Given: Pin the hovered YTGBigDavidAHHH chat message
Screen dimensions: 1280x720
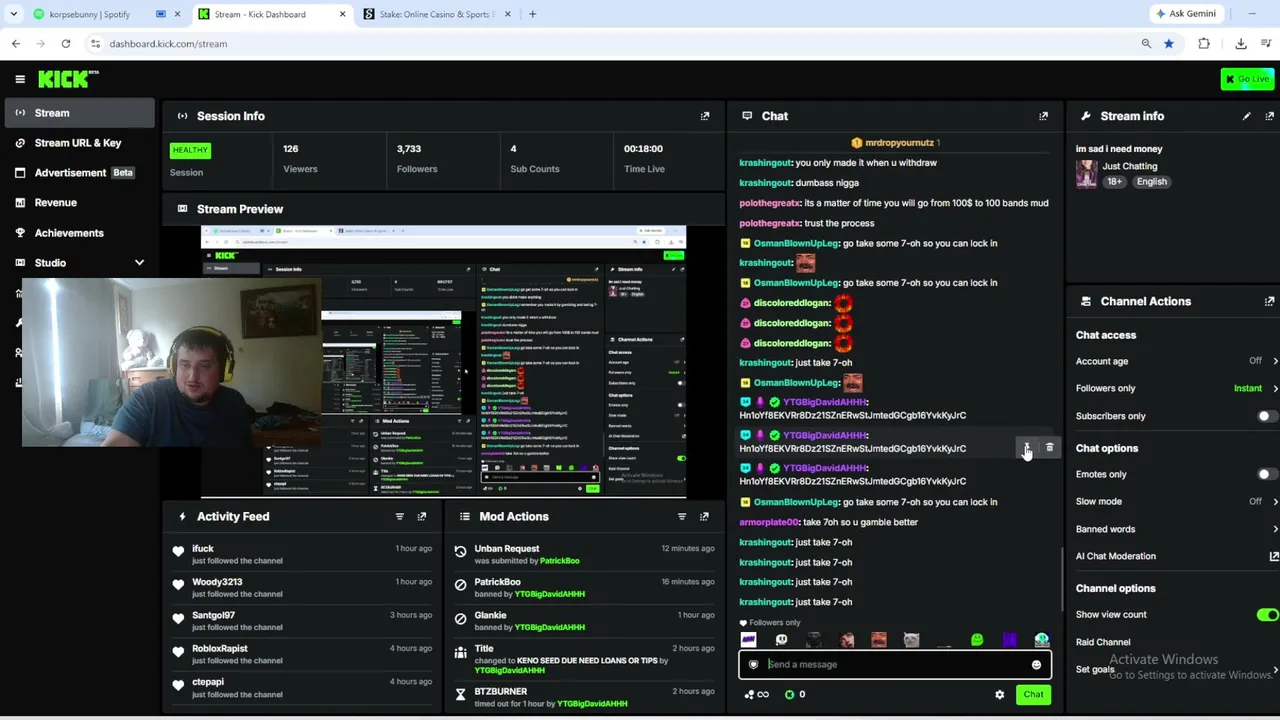Looking at the screenshot, I should click(x=1027, y=448).
